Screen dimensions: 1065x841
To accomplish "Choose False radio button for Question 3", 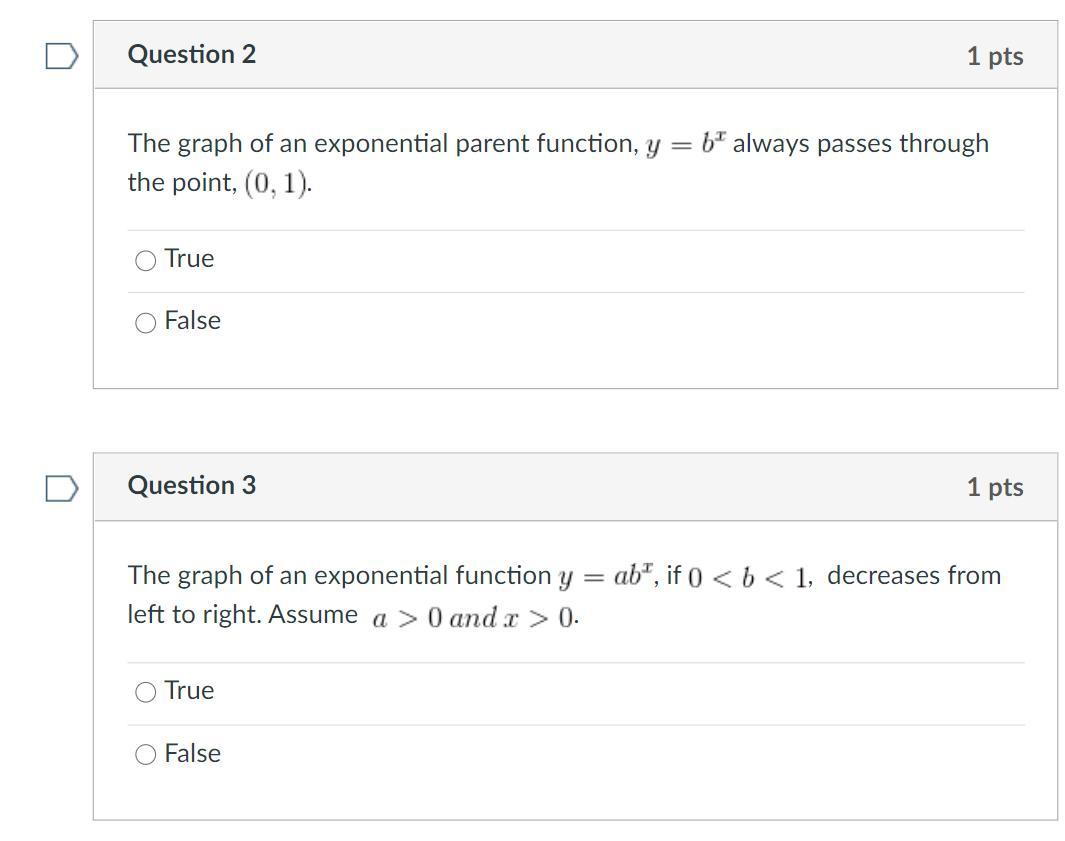I will [146, 755].
